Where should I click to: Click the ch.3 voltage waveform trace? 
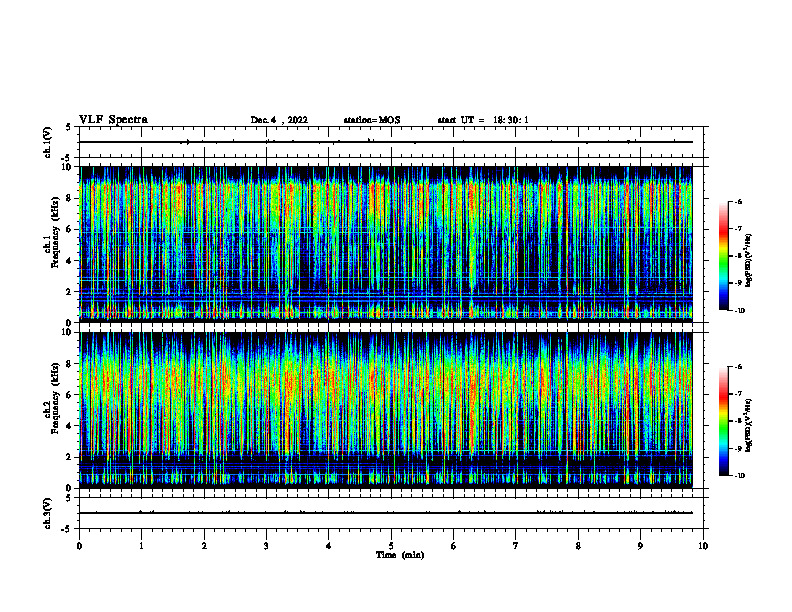click(386, 513)
